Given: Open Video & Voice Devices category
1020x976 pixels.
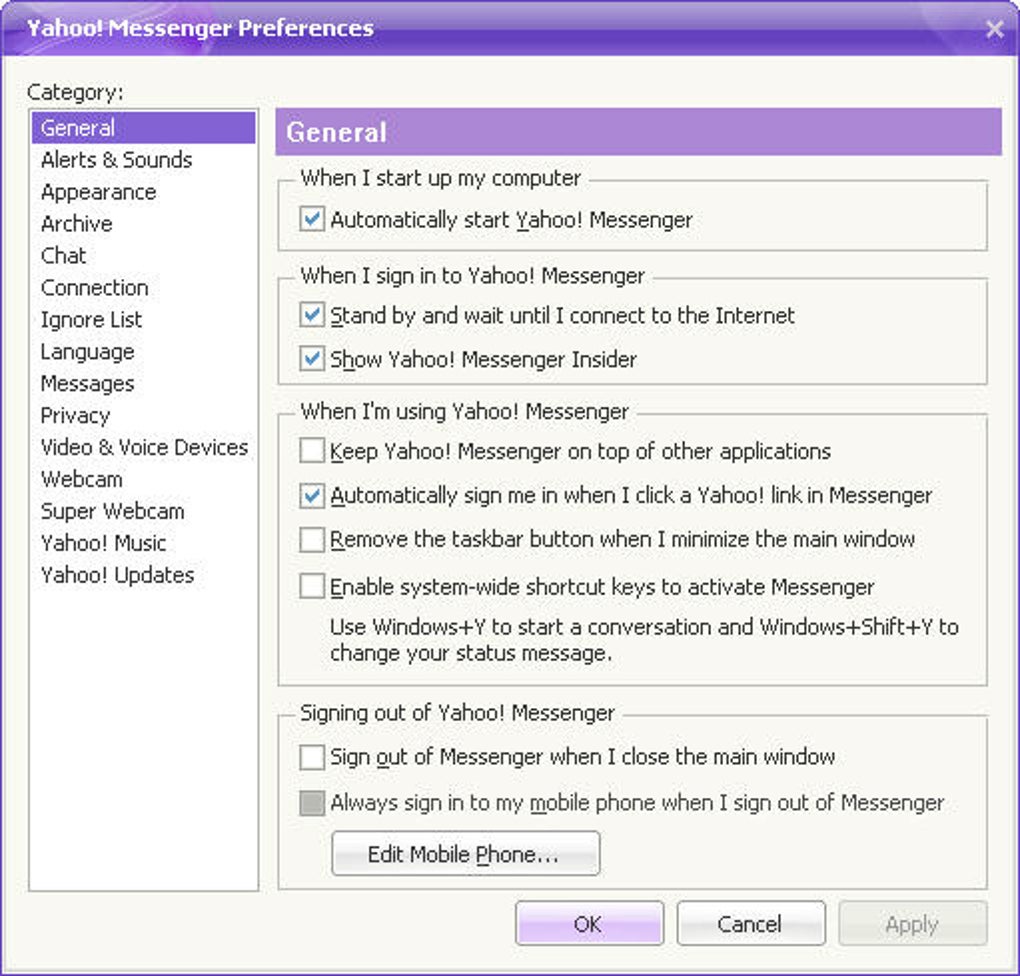Looking at the screenshot, I should pos(144,448).
